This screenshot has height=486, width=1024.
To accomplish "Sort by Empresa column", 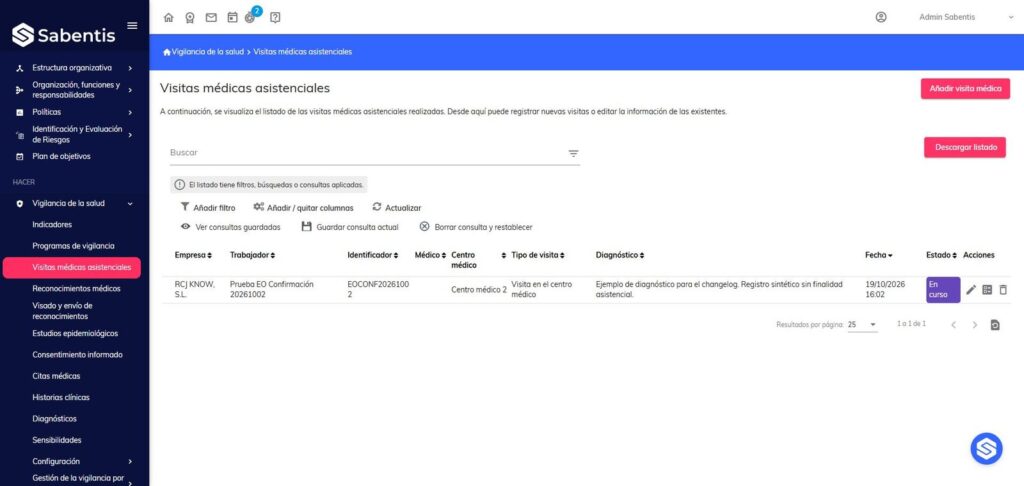I will pyautogui.click(x=193, y=255).
